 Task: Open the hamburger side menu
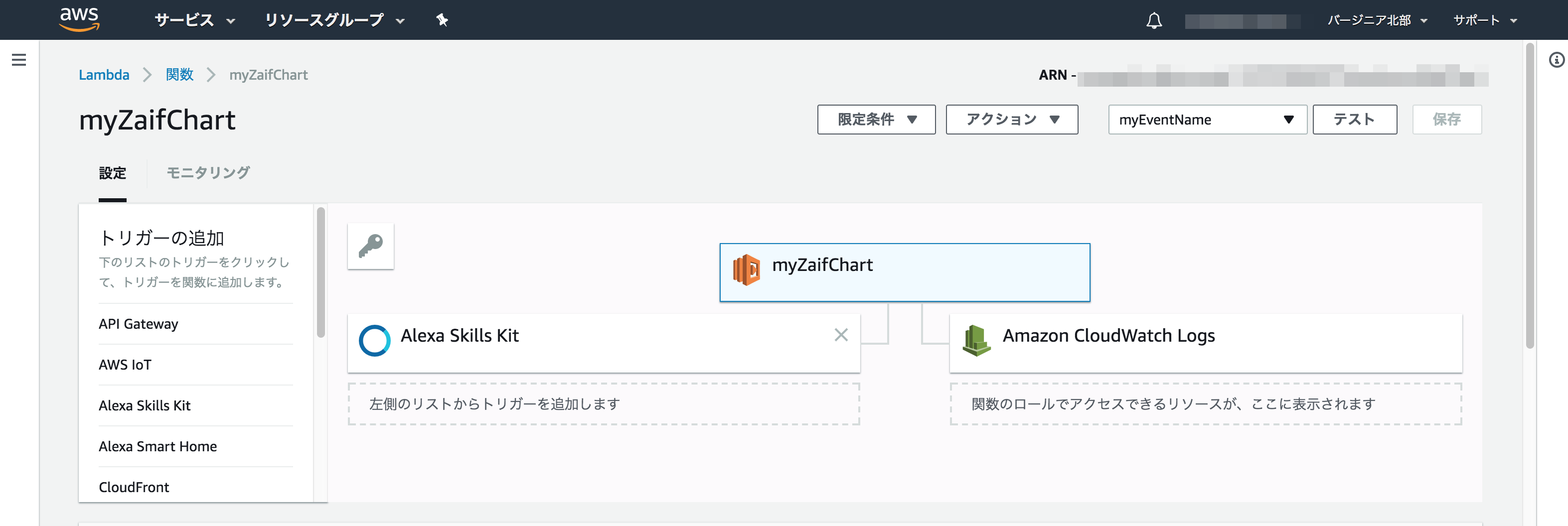pos(19,60)
